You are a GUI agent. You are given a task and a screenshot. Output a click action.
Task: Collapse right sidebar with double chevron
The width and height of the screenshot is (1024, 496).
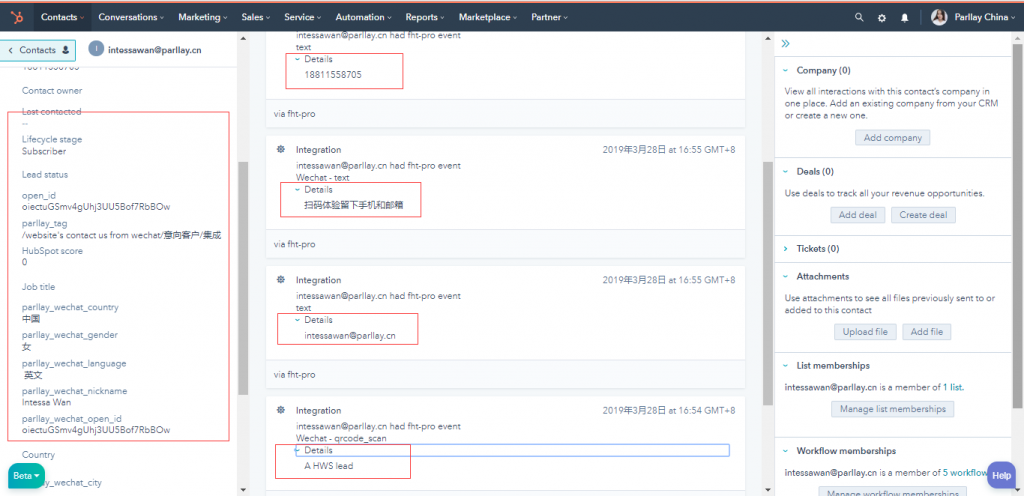(x=786, y=44)
